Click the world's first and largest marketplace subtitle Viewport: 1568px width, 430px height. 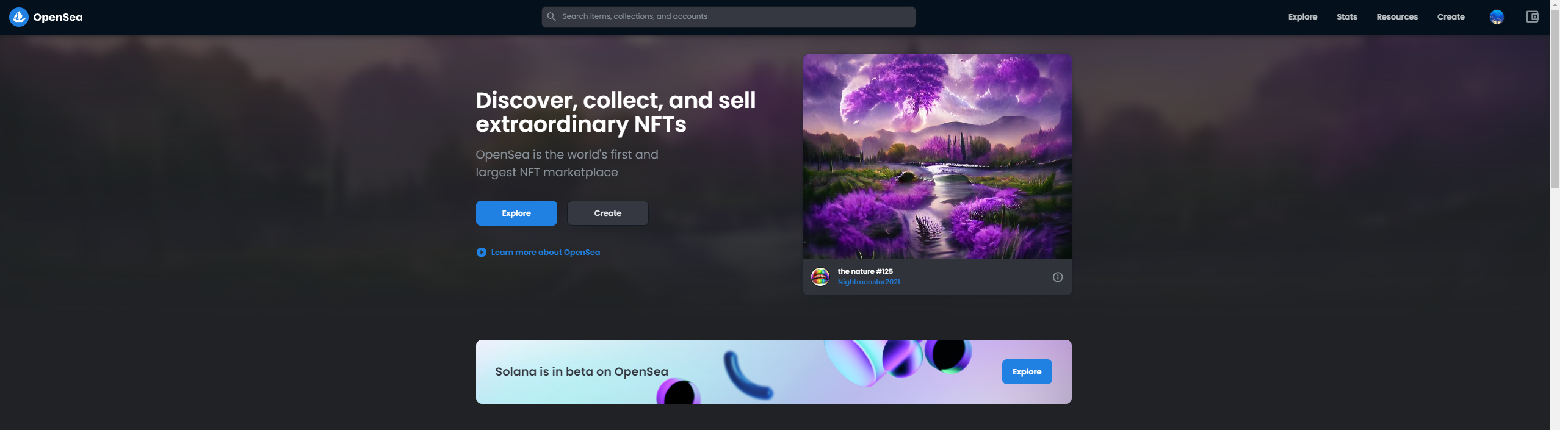(566, 163)
